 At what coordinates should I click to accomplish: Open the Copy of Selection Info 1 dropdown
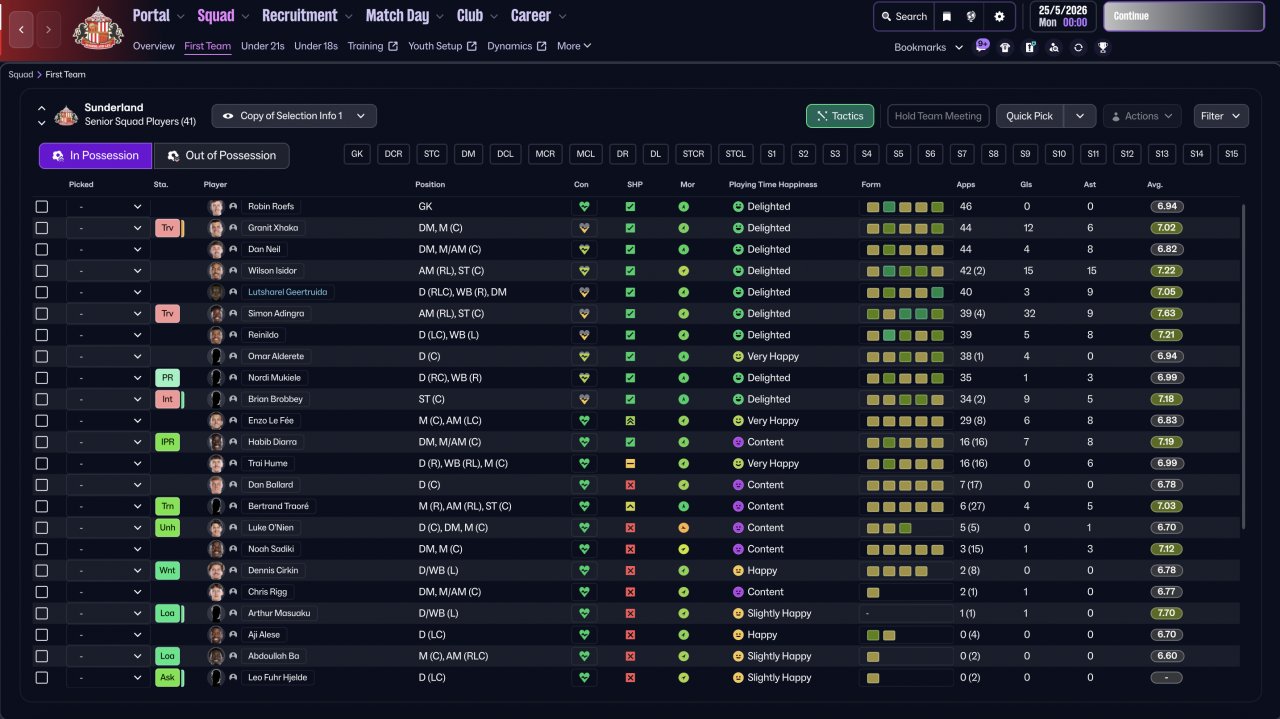pyautogui.click(x=294, y=116)
